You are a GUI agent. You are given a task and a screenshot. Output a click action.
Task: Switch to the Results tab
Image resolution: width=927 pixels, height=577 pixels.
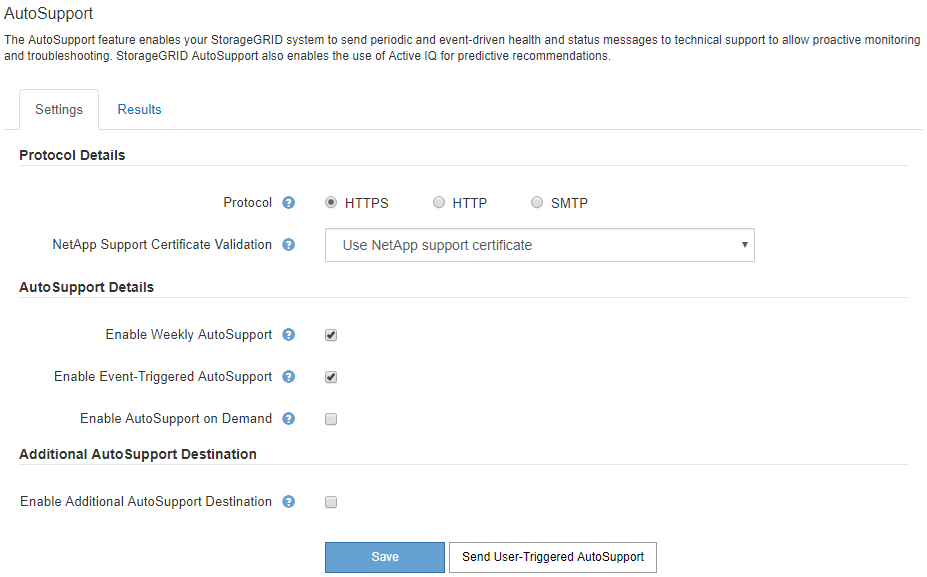(139, 110)
